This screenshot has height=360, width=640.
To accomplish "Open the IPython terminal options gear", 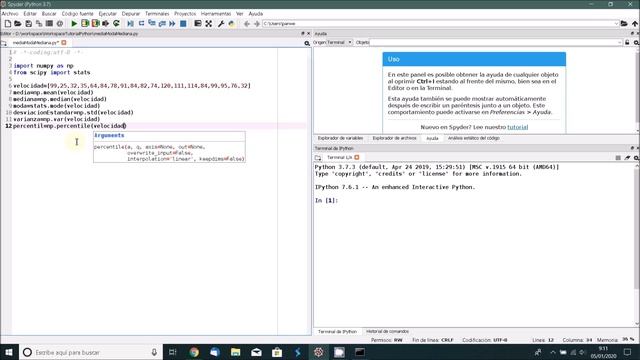I will 636,158.
